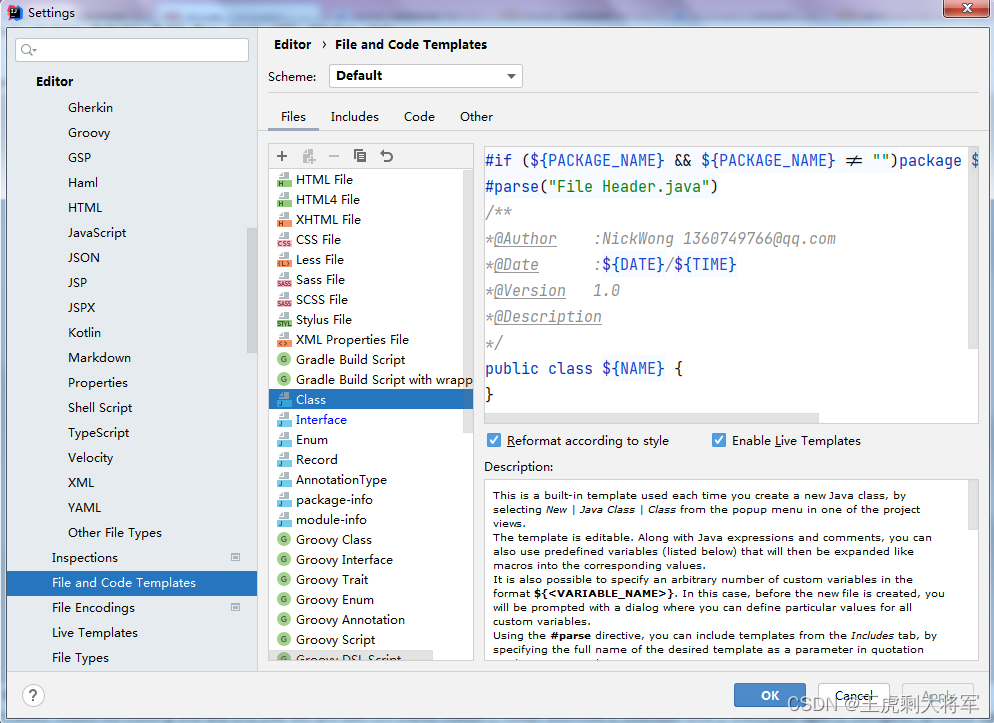The image size is (994, 723).
Task: Select Other File Types entry
Action: (x=115, y=533)
